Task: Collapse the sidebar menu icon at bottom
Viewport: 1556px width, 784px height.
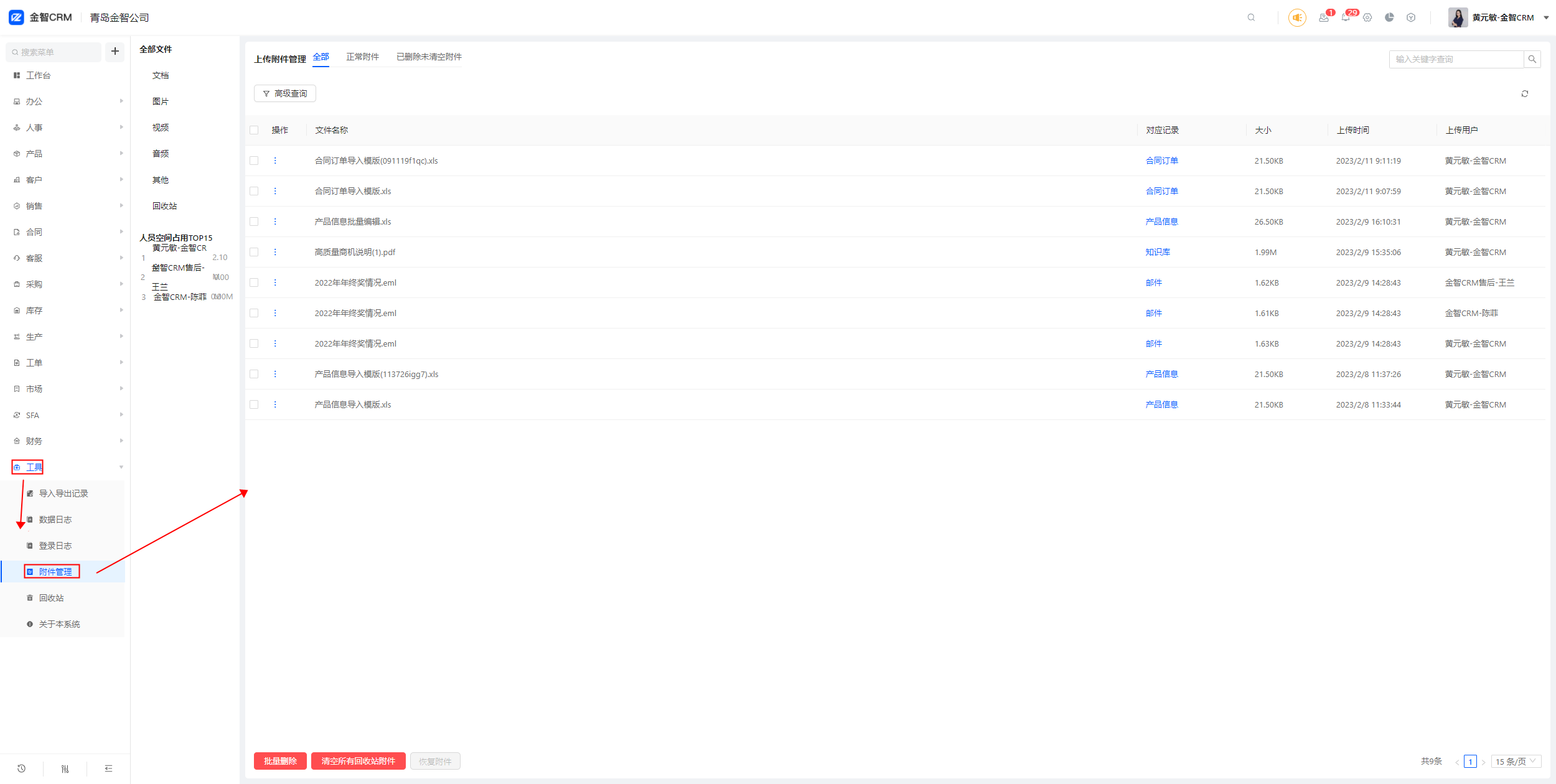Action: click(x=108, y=768)
